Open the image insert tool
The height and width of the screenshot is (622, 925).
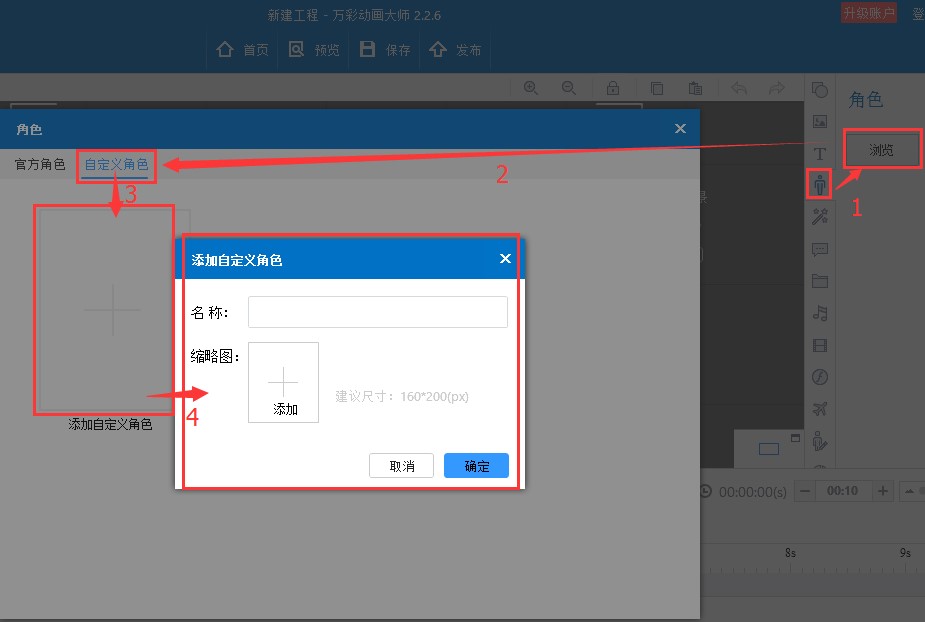[820, 121]
